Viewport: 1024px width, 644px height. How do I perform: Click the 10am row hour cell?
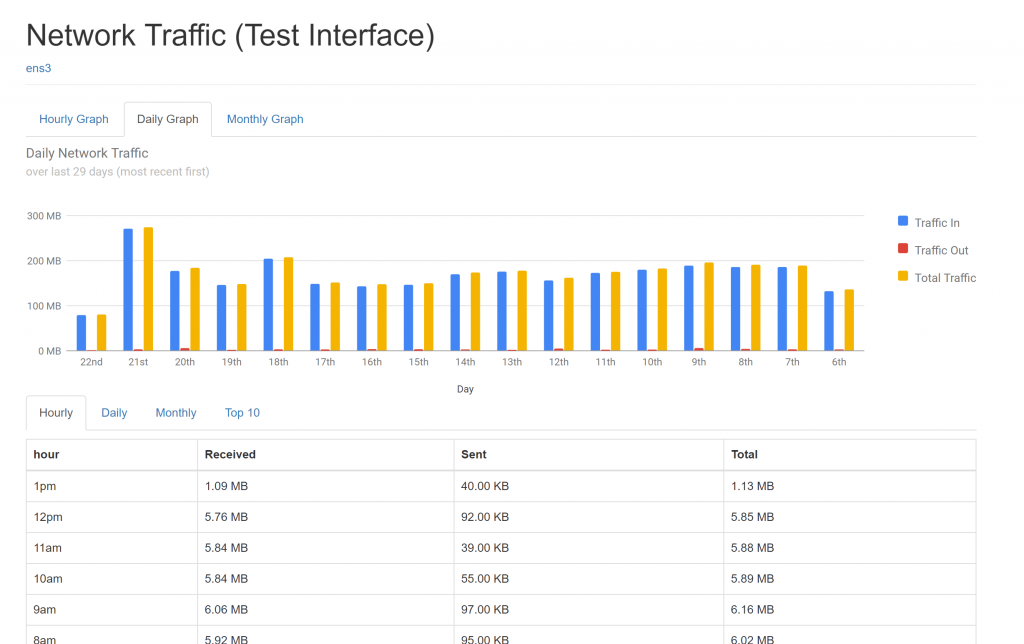(112, 579)
